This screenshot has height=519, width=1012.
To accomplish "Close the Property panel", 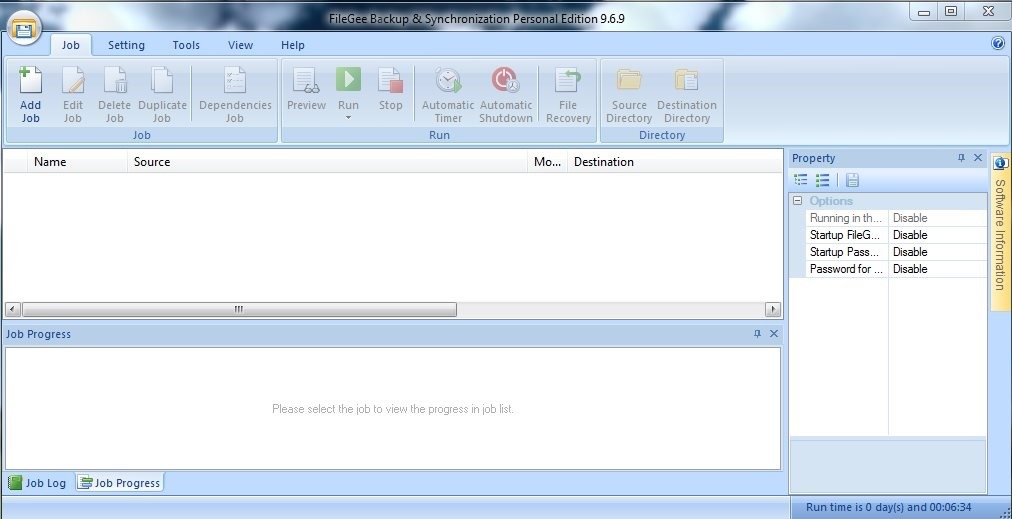I will click(x=978, y=158).
